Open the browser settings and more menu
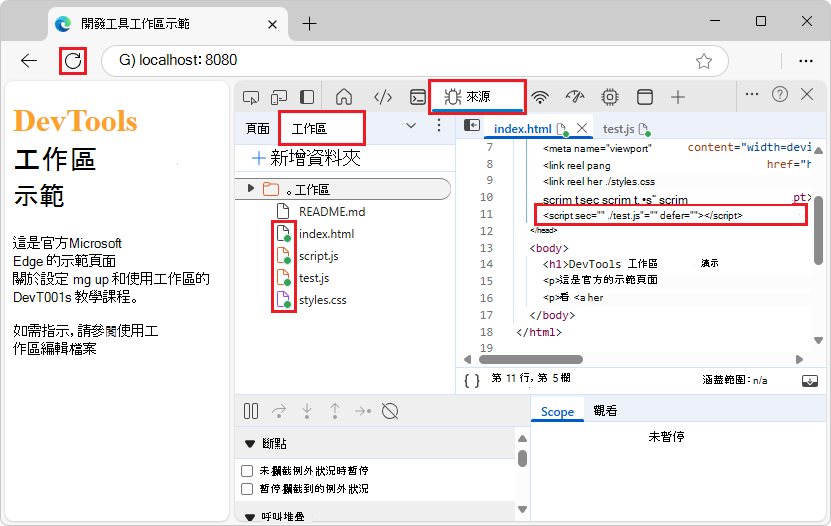Image resolution: width=831 pixels, height=526 pixels. click(x=806, y=61)
